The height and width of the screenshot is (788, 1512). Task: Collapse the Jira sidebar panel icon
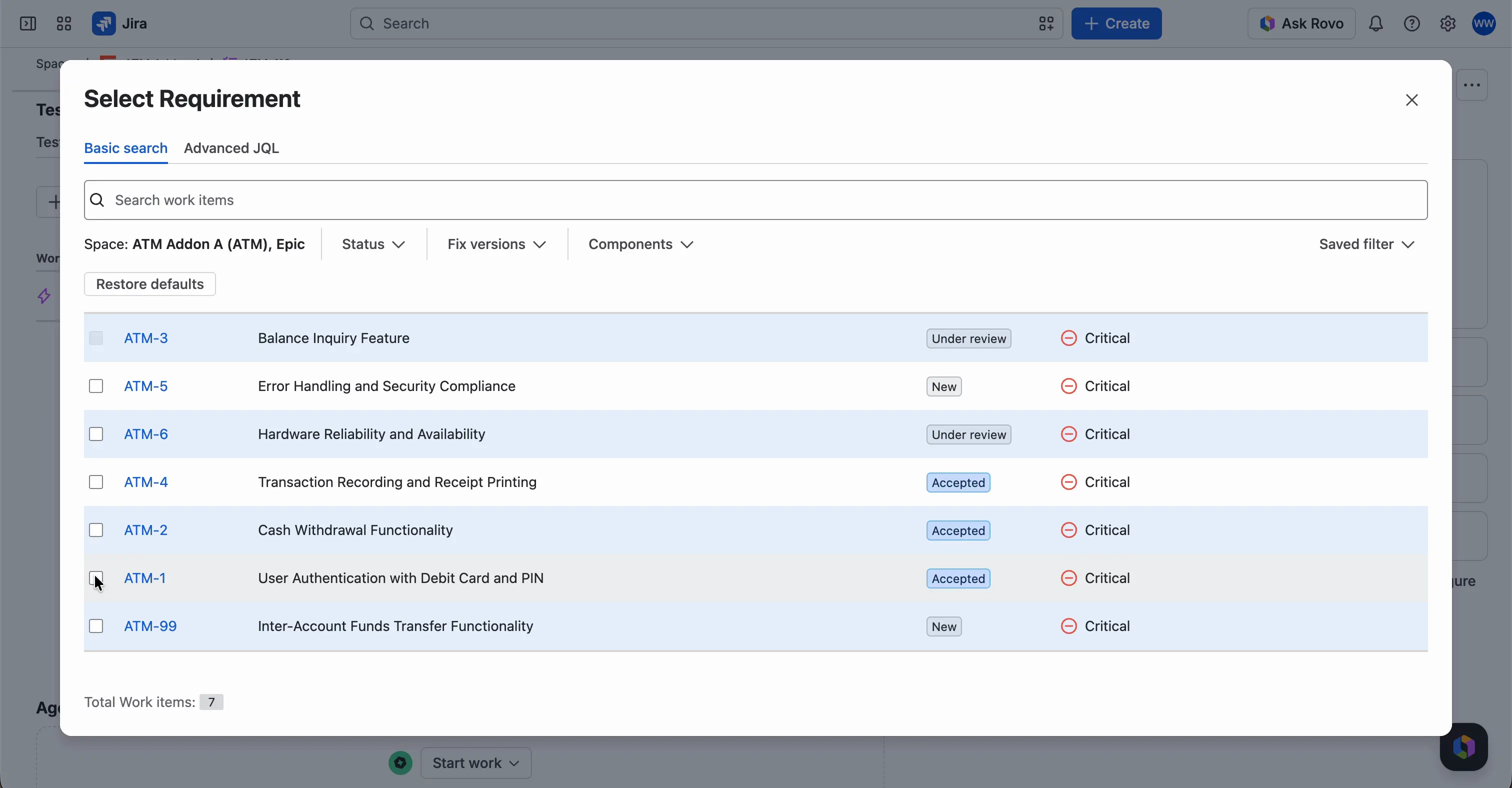(x=27, y=23)
